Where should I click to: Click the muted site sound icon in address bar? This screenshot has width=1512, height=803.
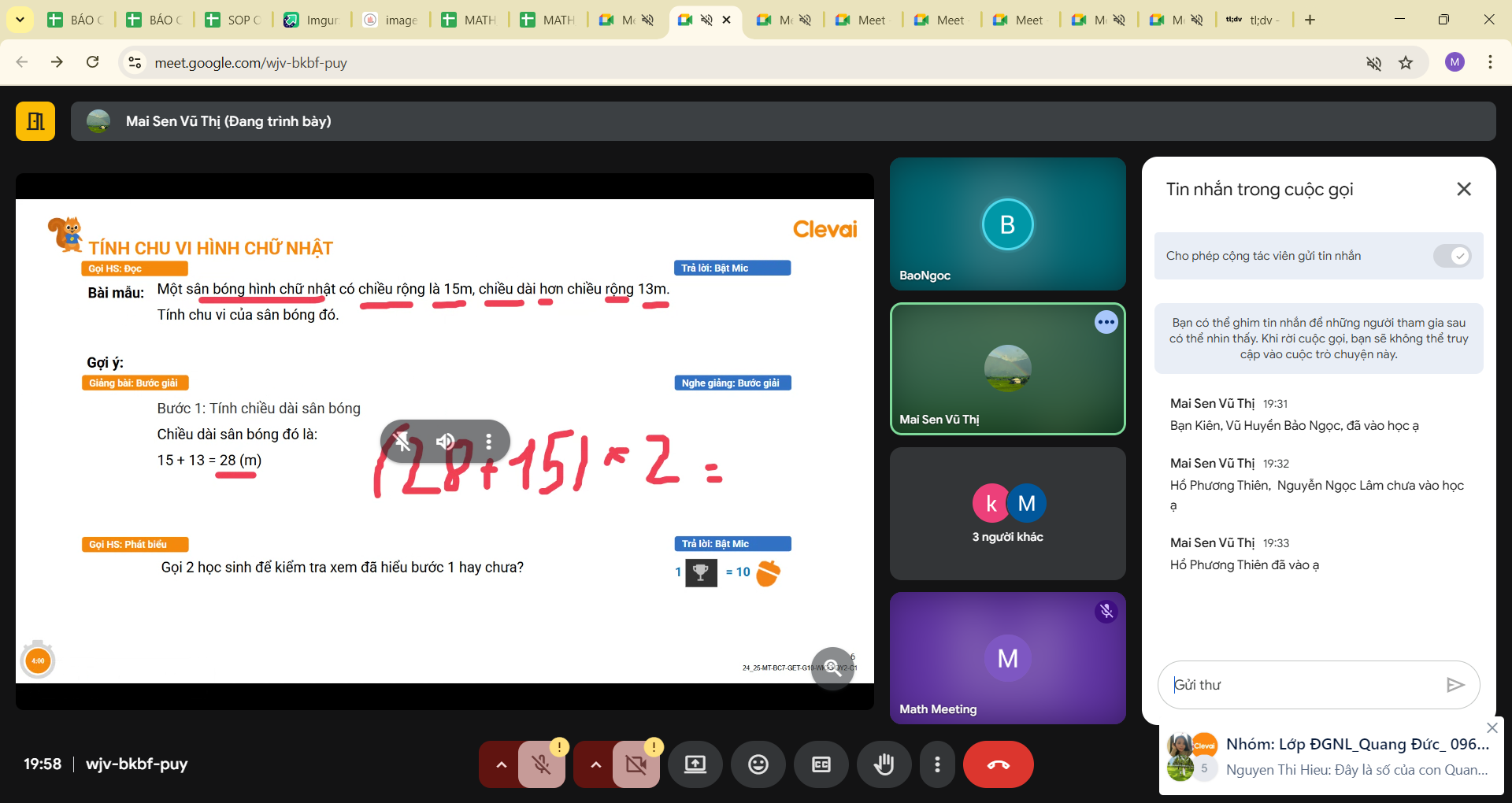1373,63
